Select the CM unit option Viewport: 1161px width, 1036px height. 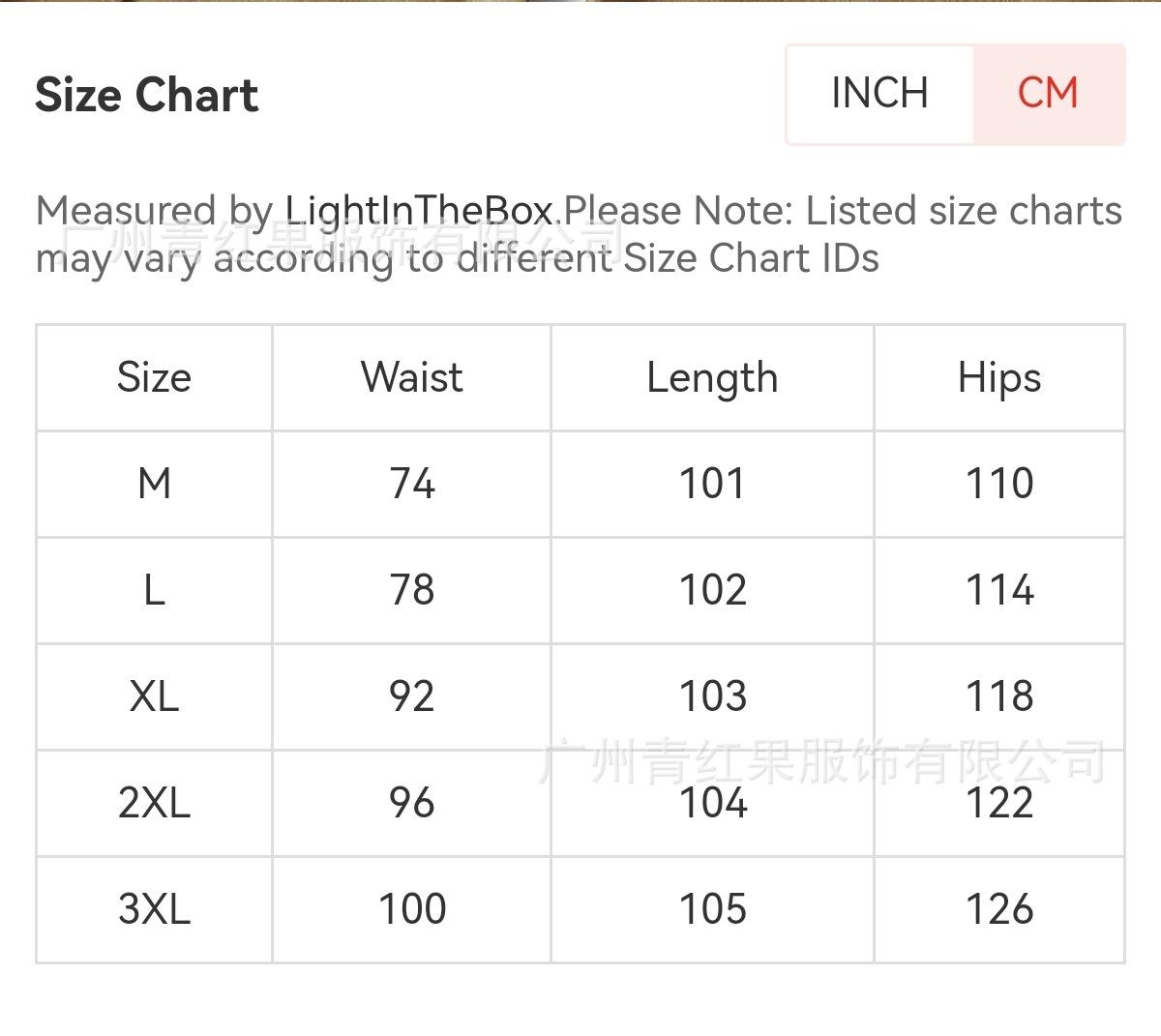(x=1048, y=94)
